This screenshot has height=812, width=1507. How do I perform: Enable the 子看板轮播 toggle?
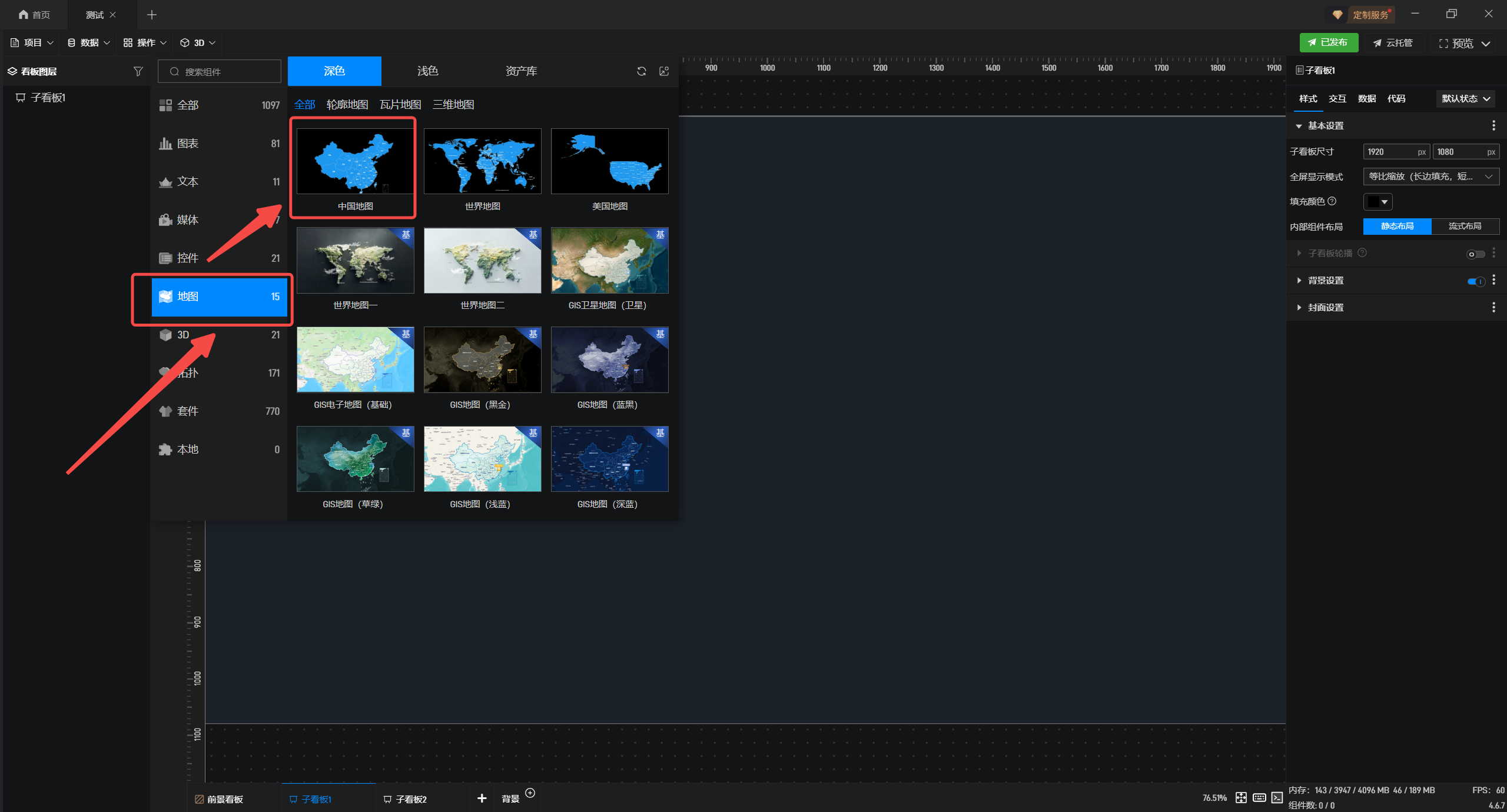(x=1475, y=254)
